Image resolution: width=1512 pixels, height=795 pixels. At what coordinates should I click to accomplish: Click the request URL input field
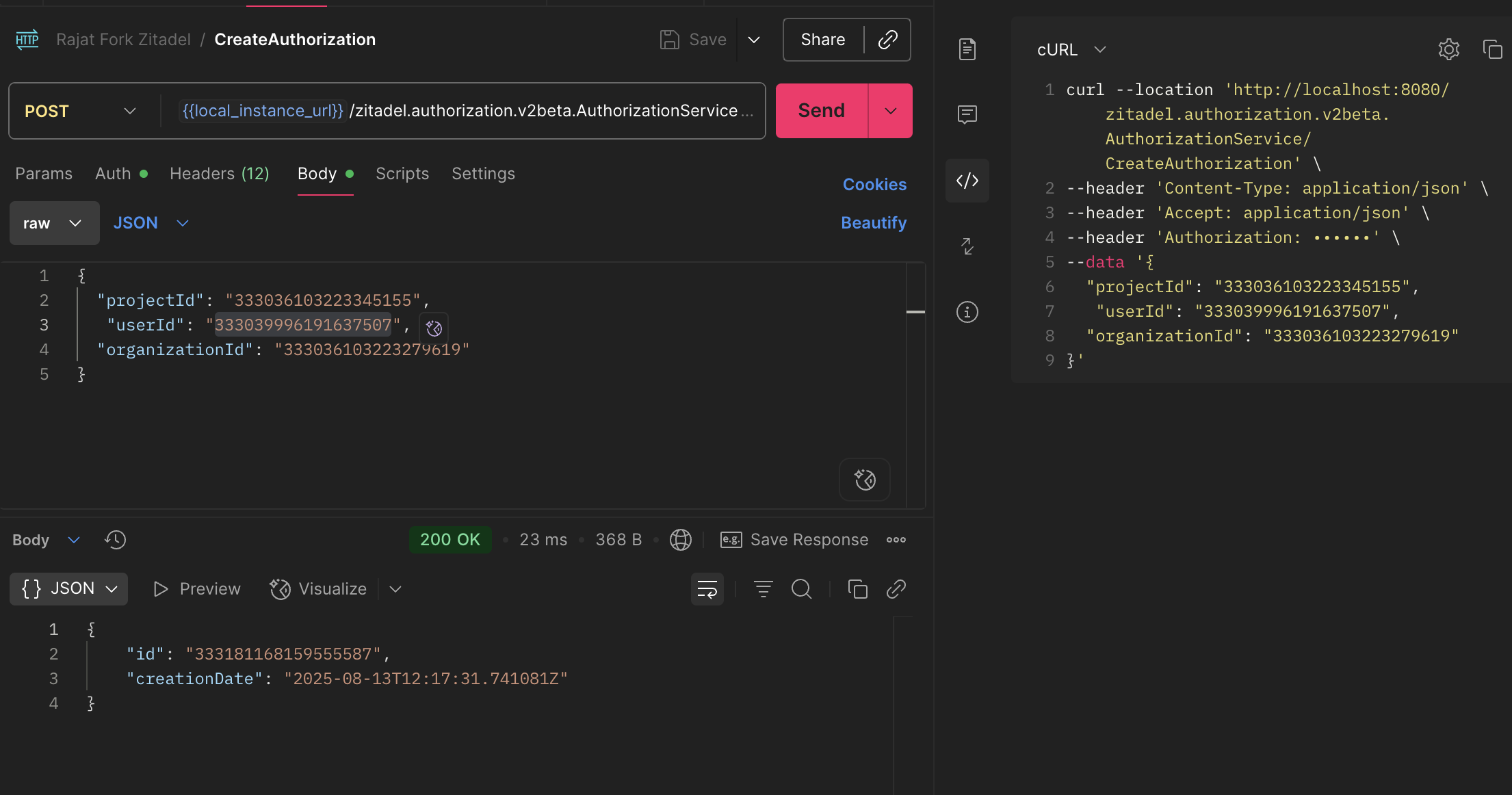click(x=465, y=111)
